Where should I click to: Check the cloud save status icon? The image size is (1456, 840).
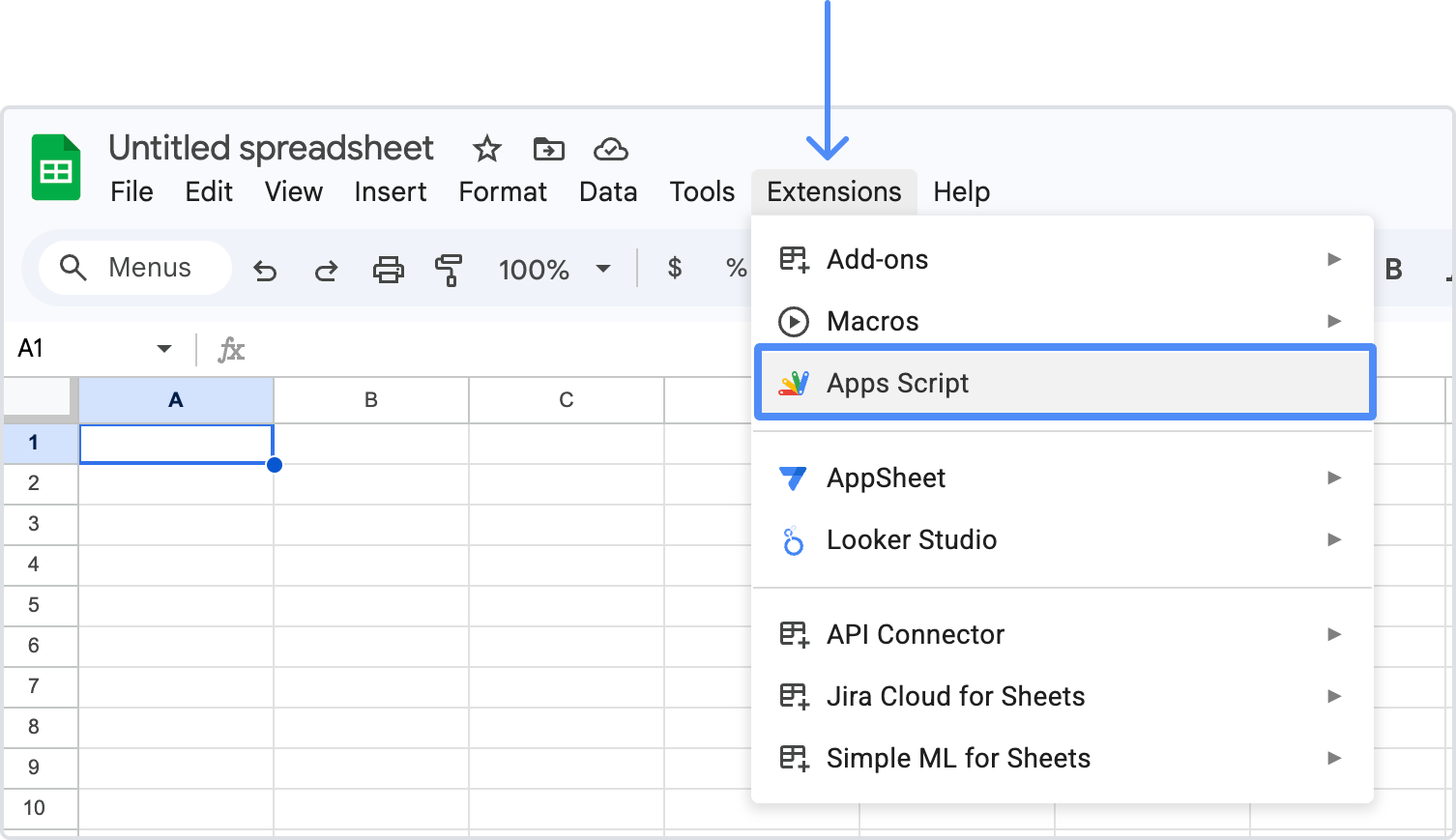pos(611,149)
